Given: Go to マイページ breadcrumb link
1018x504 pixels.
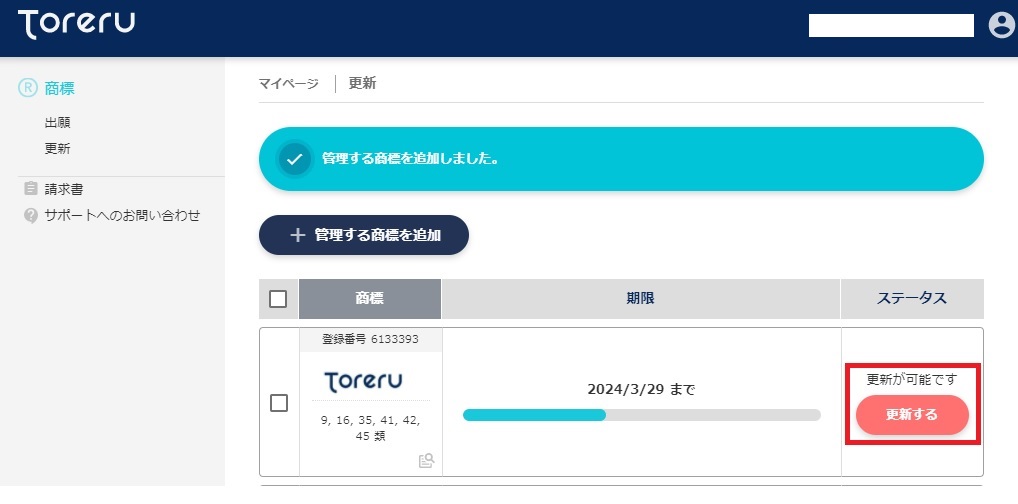Looking at the screenshot, I should 288,83.
